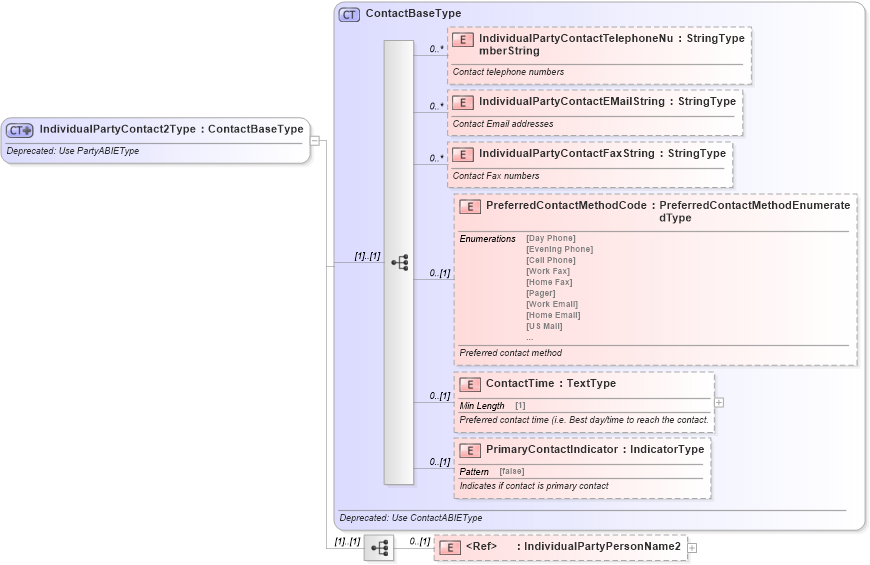
Task: Click the TextType of ContactTime
Action: point(591,384)
